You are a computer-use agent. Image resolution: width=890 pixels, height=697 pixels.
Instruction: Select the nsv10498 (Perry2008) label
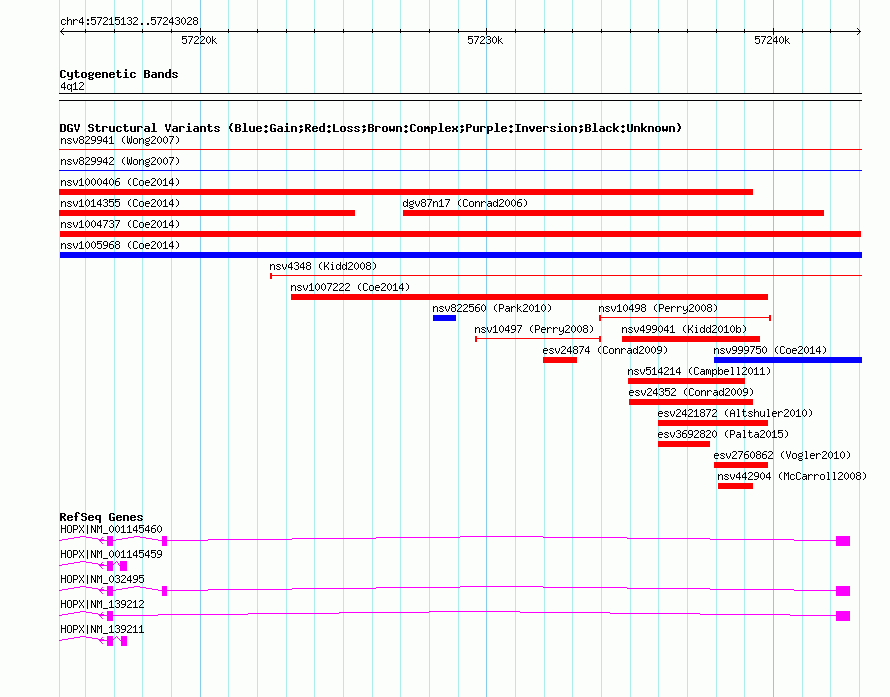[658, 308]
